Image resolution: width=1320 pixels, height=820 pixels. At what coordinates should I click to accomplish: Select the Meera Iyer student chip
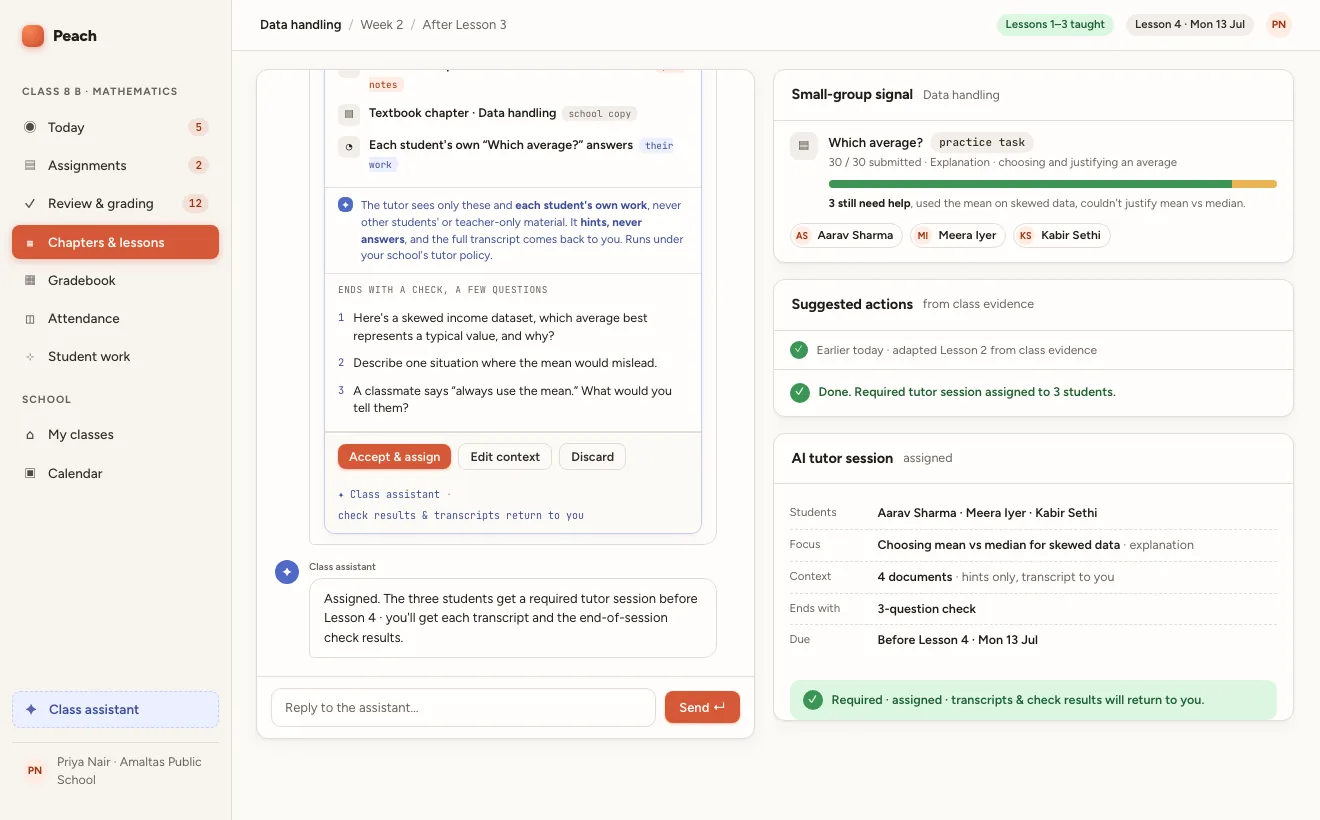tap(957, 235)
